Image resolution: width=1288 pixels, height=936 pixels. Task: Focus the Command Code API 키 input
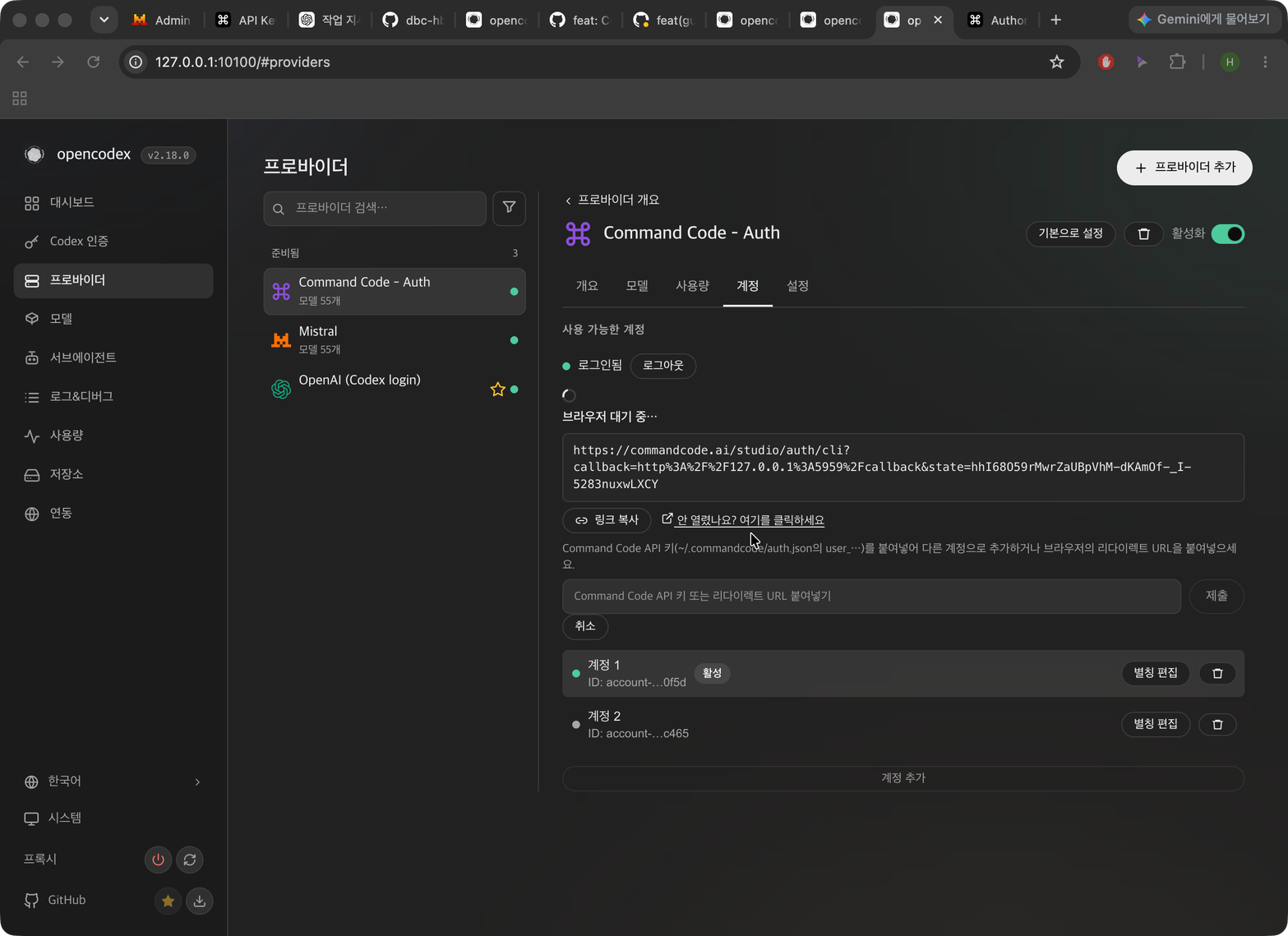point(871,597)
